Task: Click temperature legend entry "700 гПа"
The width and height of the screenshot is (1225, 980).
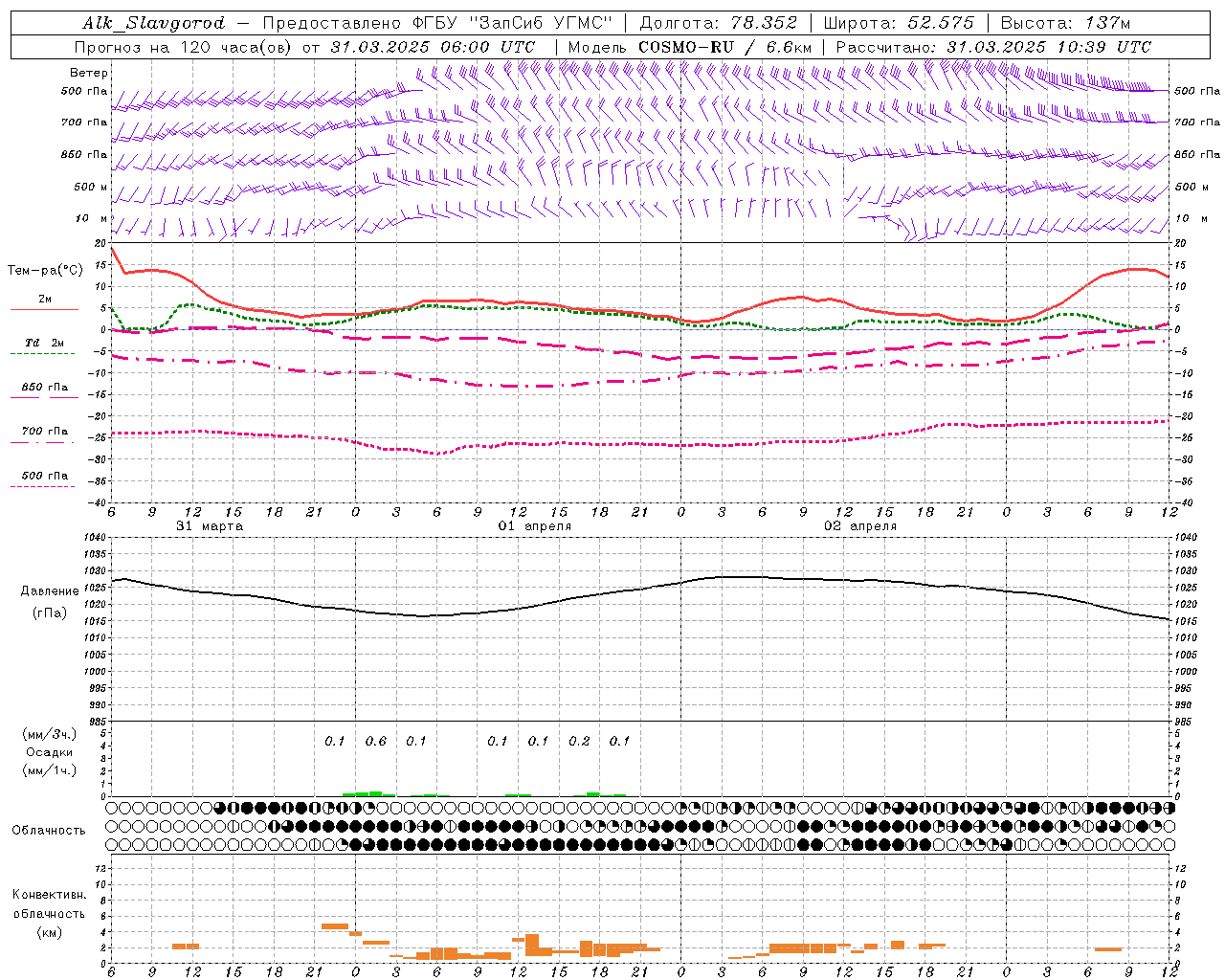Action: pos(45,431)
